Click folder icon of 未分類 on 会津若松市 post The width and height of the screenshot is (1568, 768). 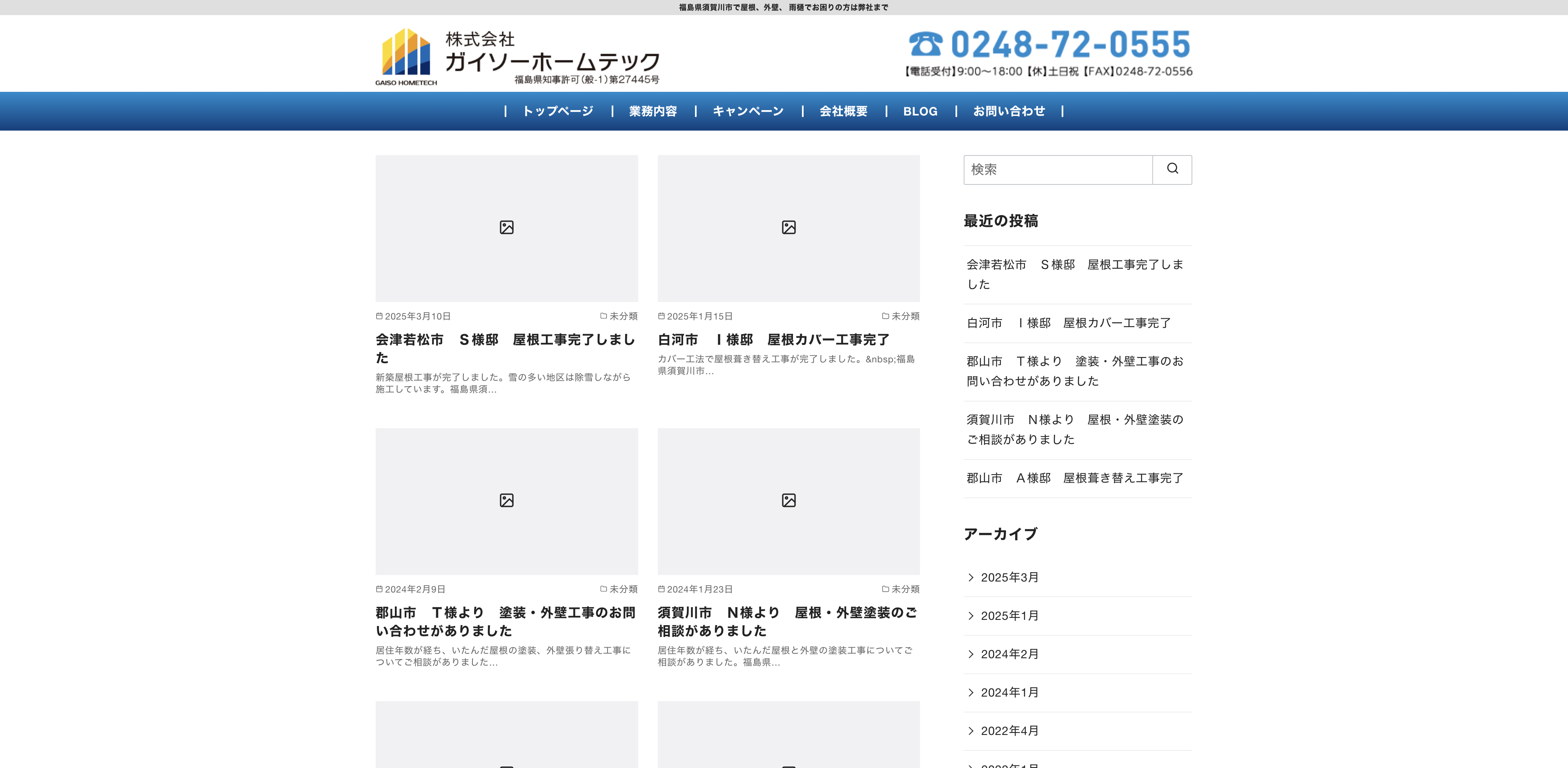(x=603, y=316)
